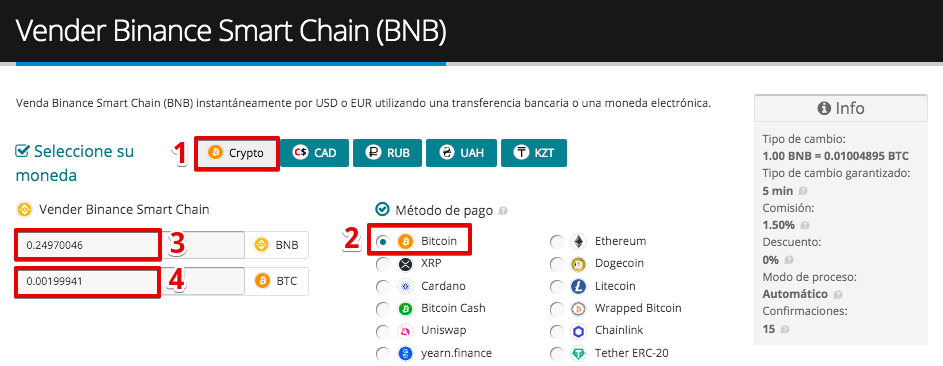Select the Bitcoin Cash radio button
The height and width of the screenshot is (366, 943).
click(382, 308)
